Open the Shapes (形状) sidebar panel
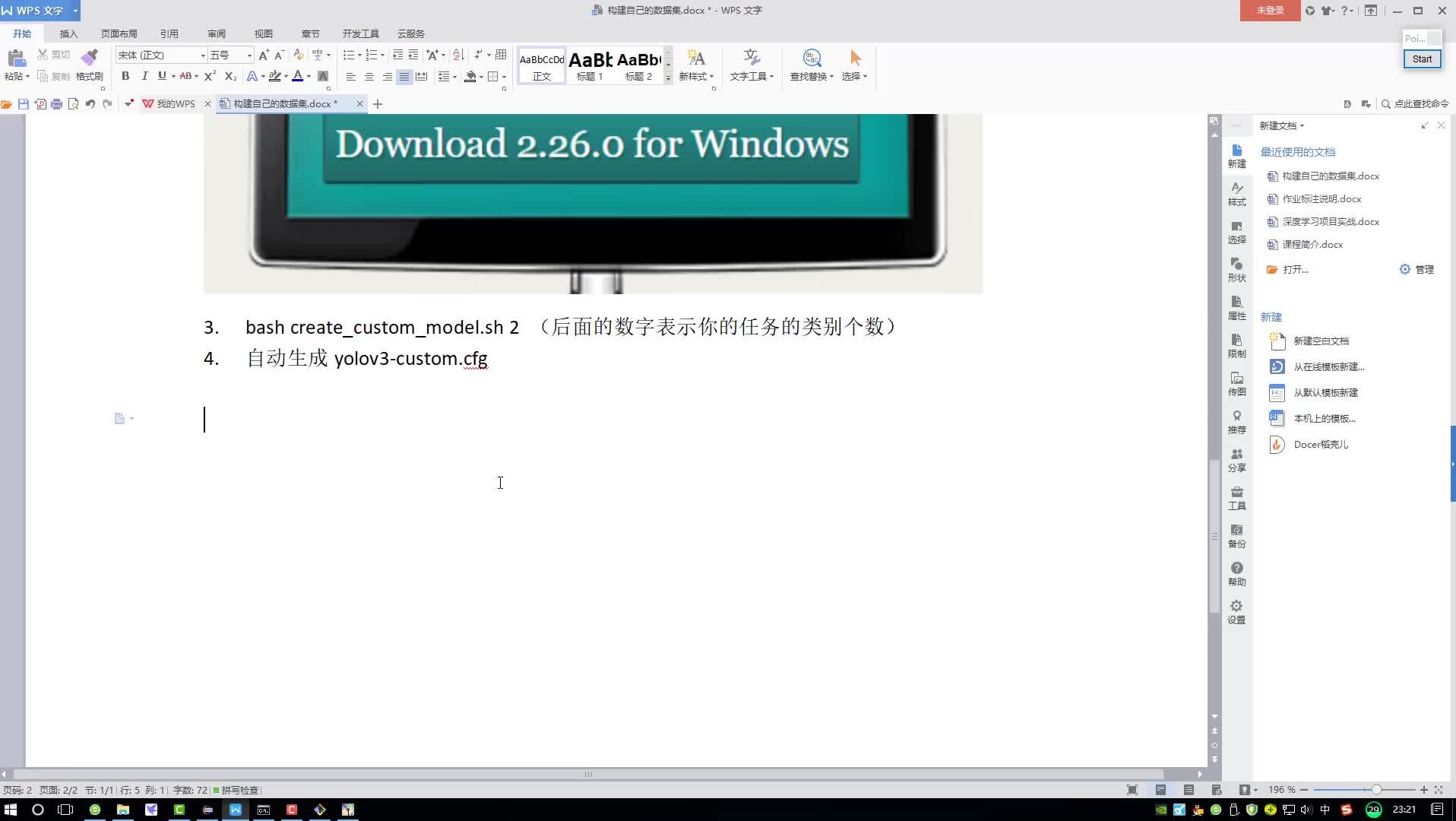 [1236, 271]
